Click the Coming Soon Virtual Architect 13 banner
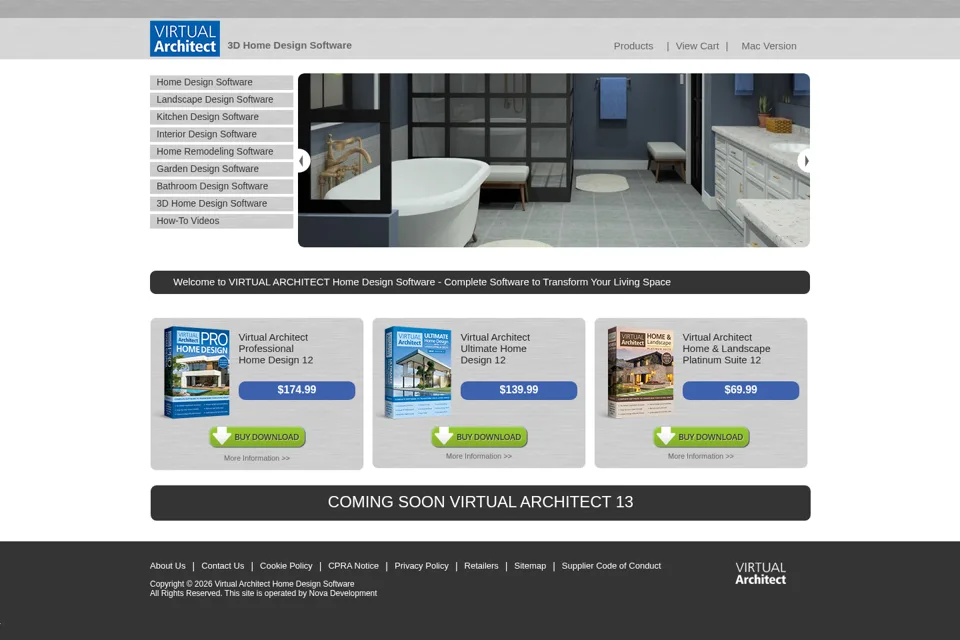The width and height of the screenshot is (960, 640). 481,503
